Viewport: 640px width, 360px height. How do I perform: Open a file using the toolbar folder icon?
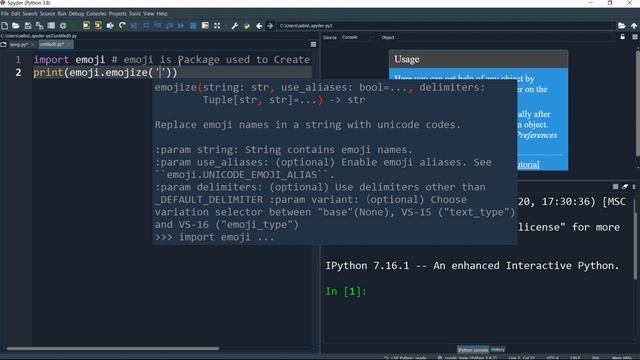tap(16, 26)
